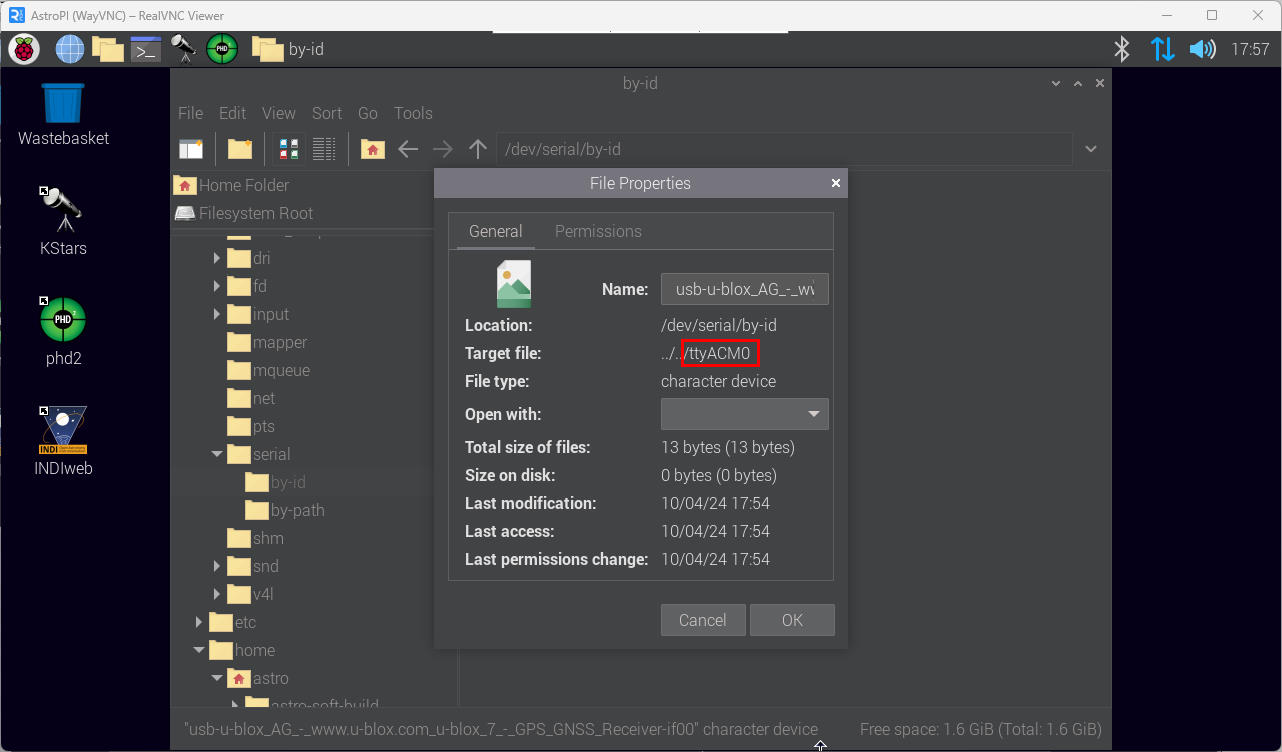Open the terminal from the top panel
This screenshot has width=1282, height=752.
tap(146, 49)
